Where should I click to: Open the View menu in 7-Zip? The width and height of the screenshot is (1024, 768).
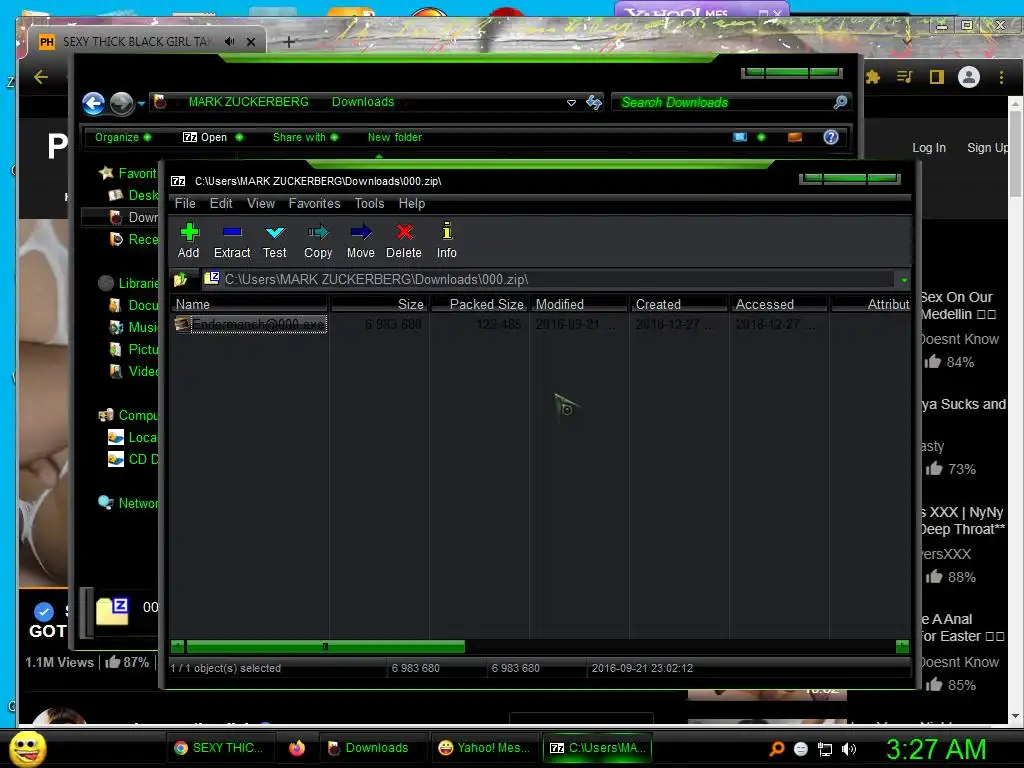point(261,203)
